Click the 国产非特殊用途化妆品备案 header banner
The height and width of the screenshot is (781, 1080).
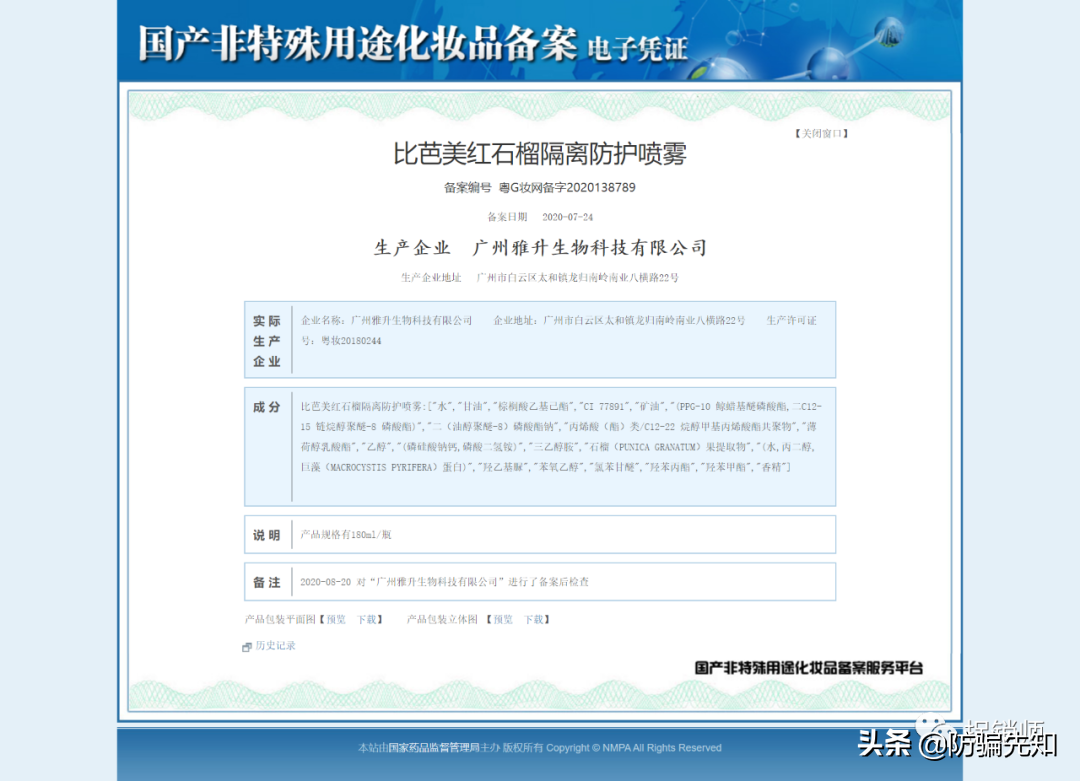tap(412, 44)
